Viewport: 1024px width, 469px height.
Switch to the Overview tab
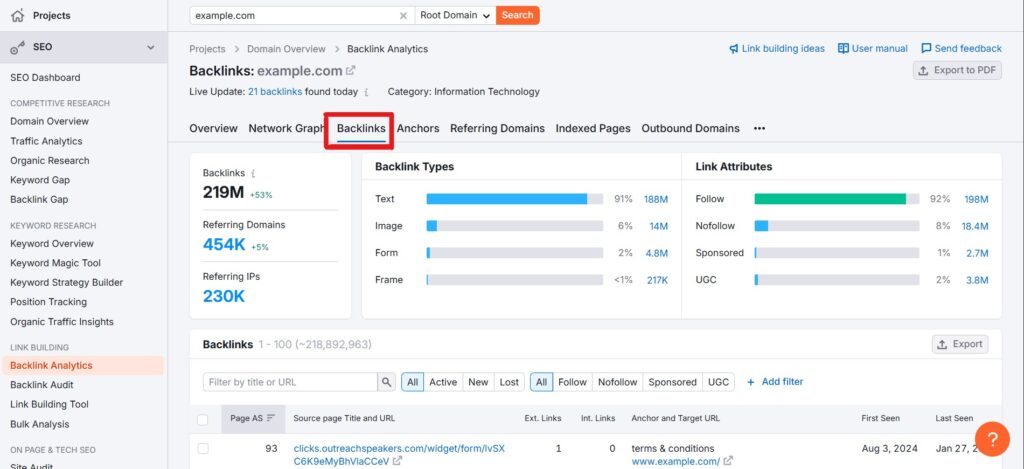point(214,128)
